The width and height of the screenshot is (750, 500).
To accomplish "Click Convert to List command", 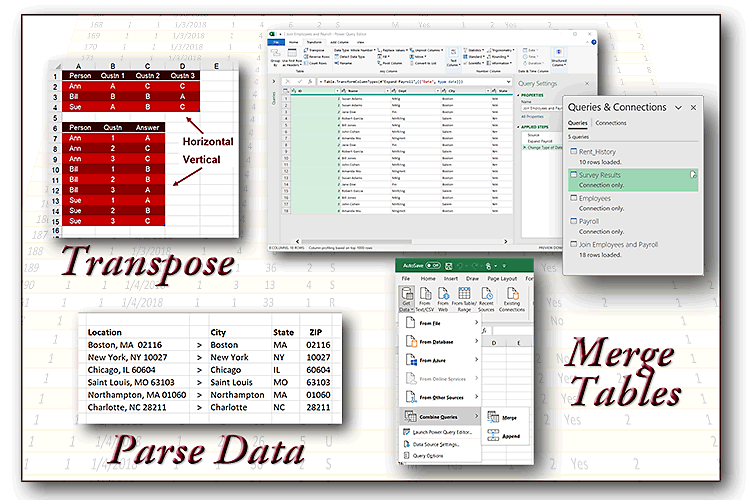I will point(424,63).
